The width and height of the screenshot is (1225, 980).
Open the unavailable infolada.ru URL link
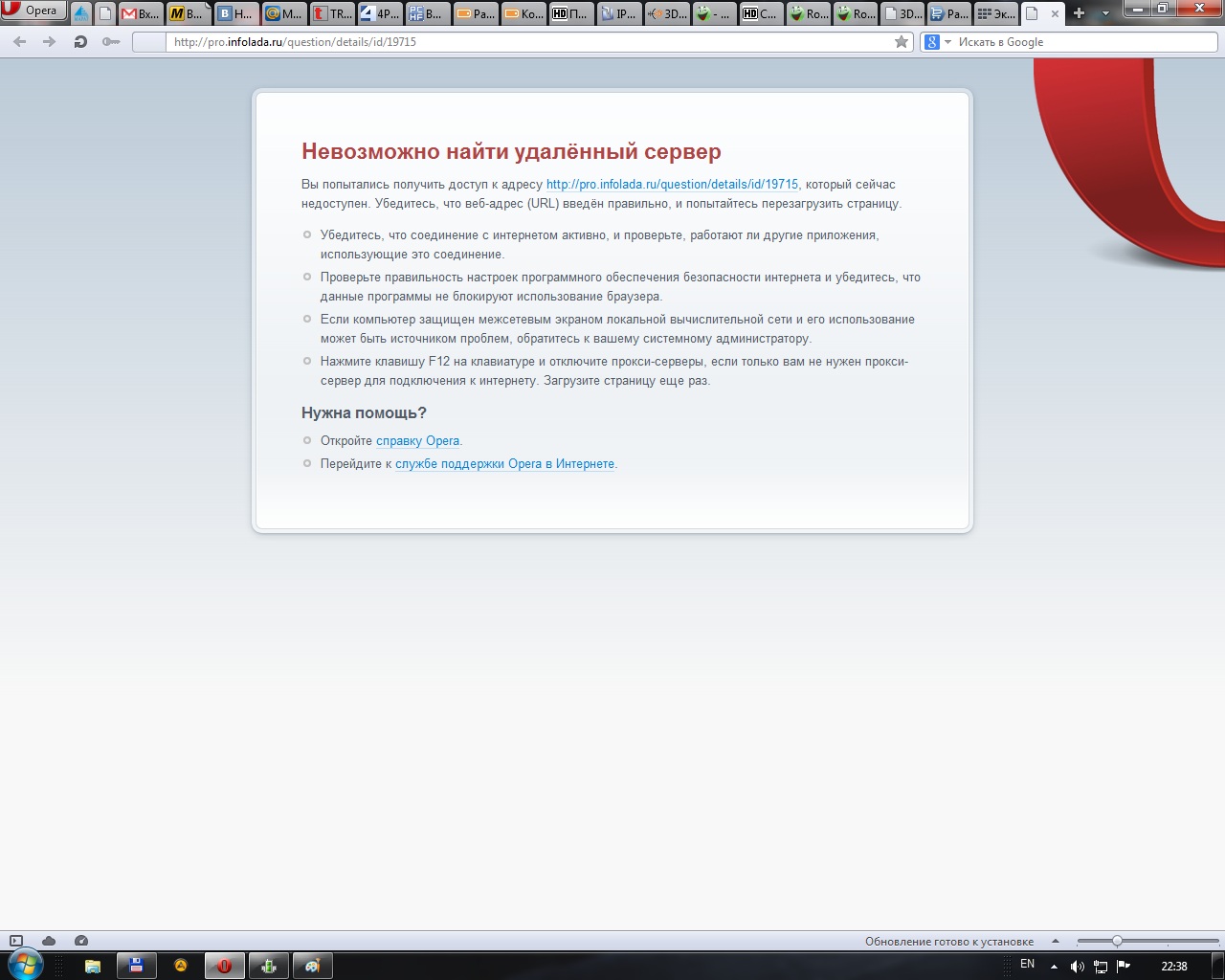672,184
